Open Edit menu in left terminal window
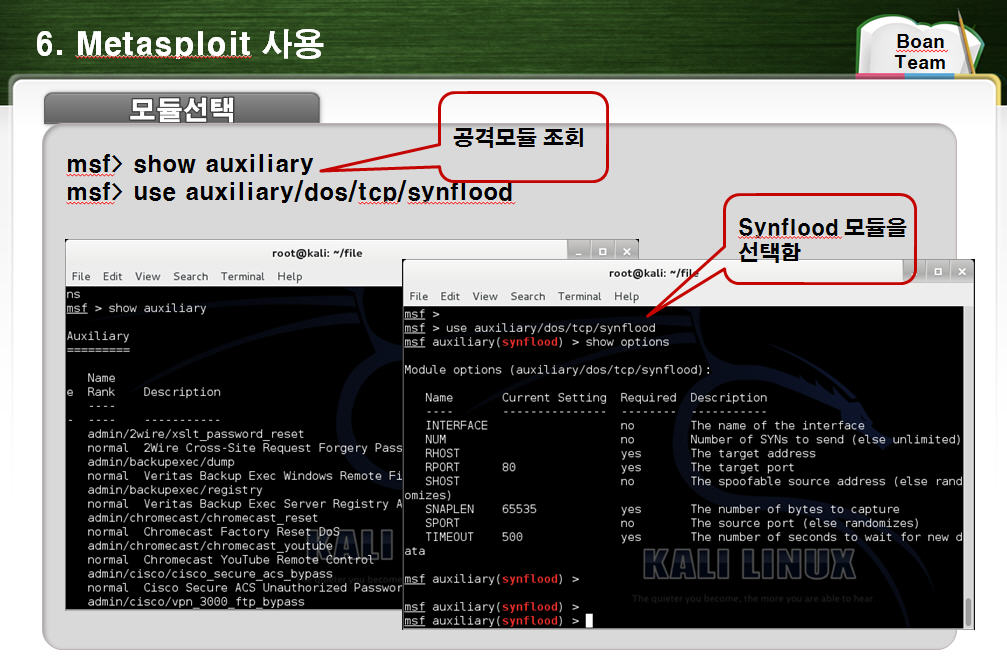 click(112, 276)
